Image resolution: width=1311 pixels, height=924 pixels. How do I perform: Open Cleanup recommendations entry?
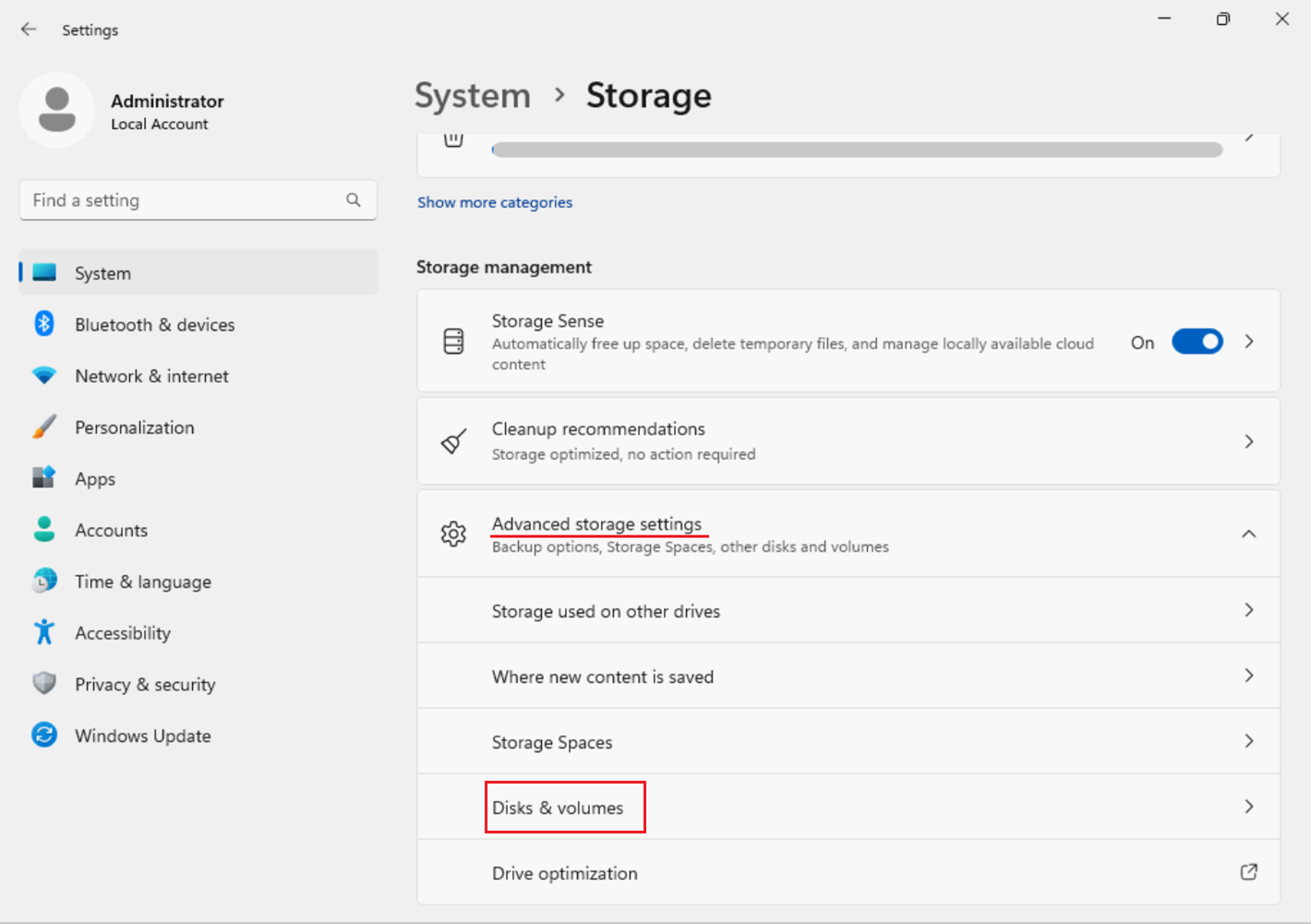tap(848, 441)
